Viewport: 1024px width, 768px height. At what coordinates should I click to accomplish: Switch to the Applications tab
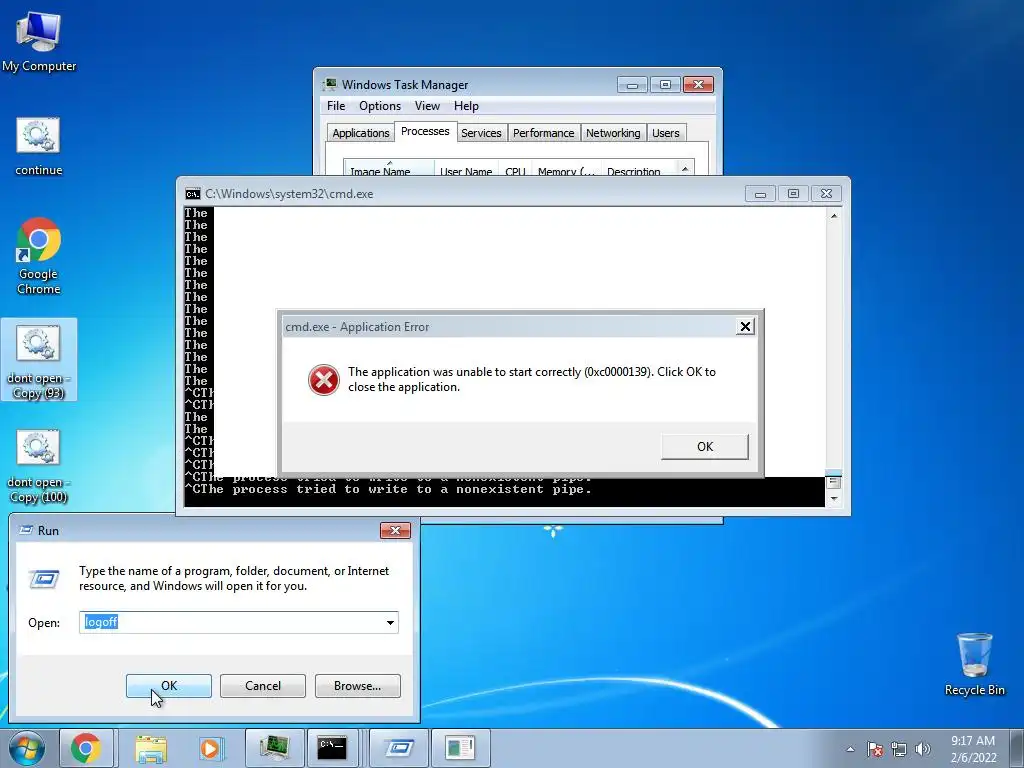[360, 133]
